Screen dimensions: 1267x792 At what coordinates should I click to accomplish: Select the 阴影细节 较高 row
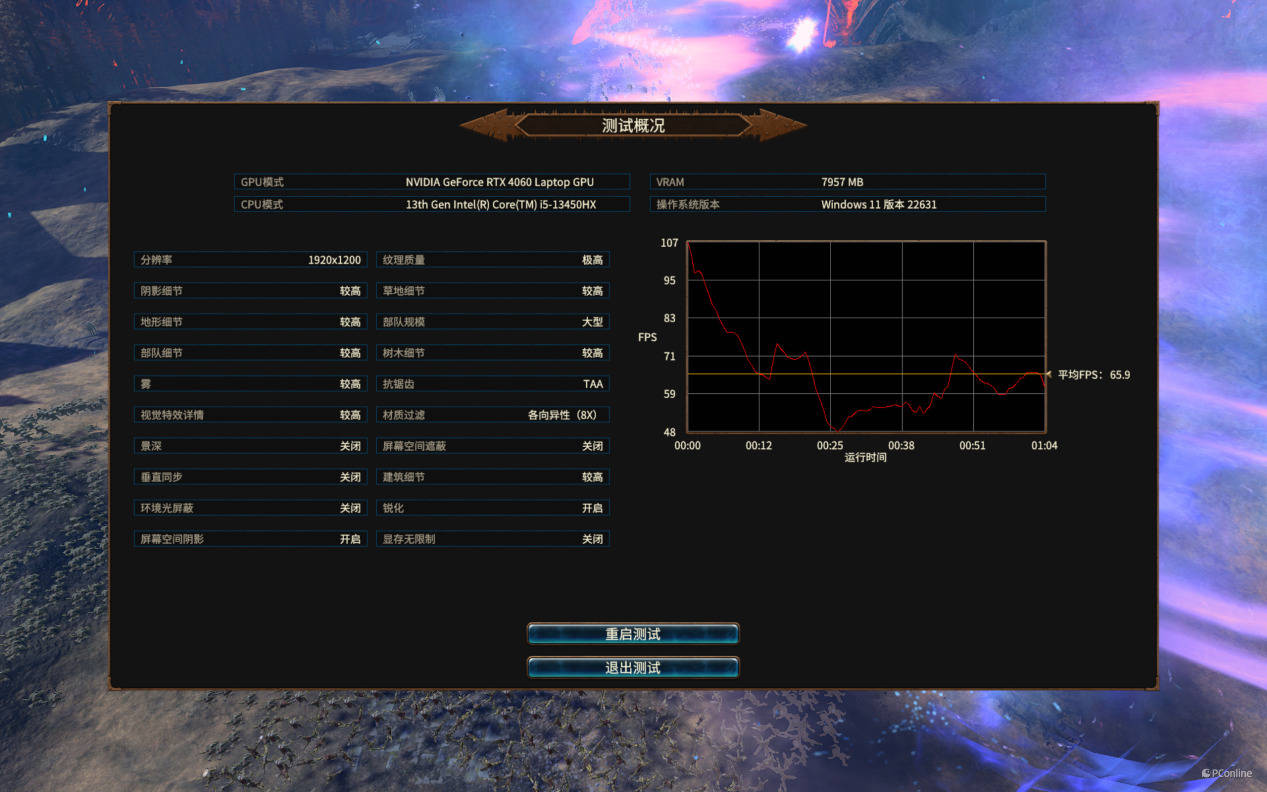point(250,291)
